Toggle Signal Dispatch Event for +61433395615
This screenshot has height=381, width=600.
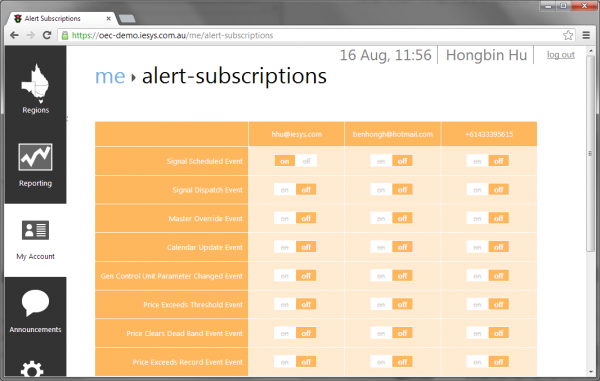[488, 190]
